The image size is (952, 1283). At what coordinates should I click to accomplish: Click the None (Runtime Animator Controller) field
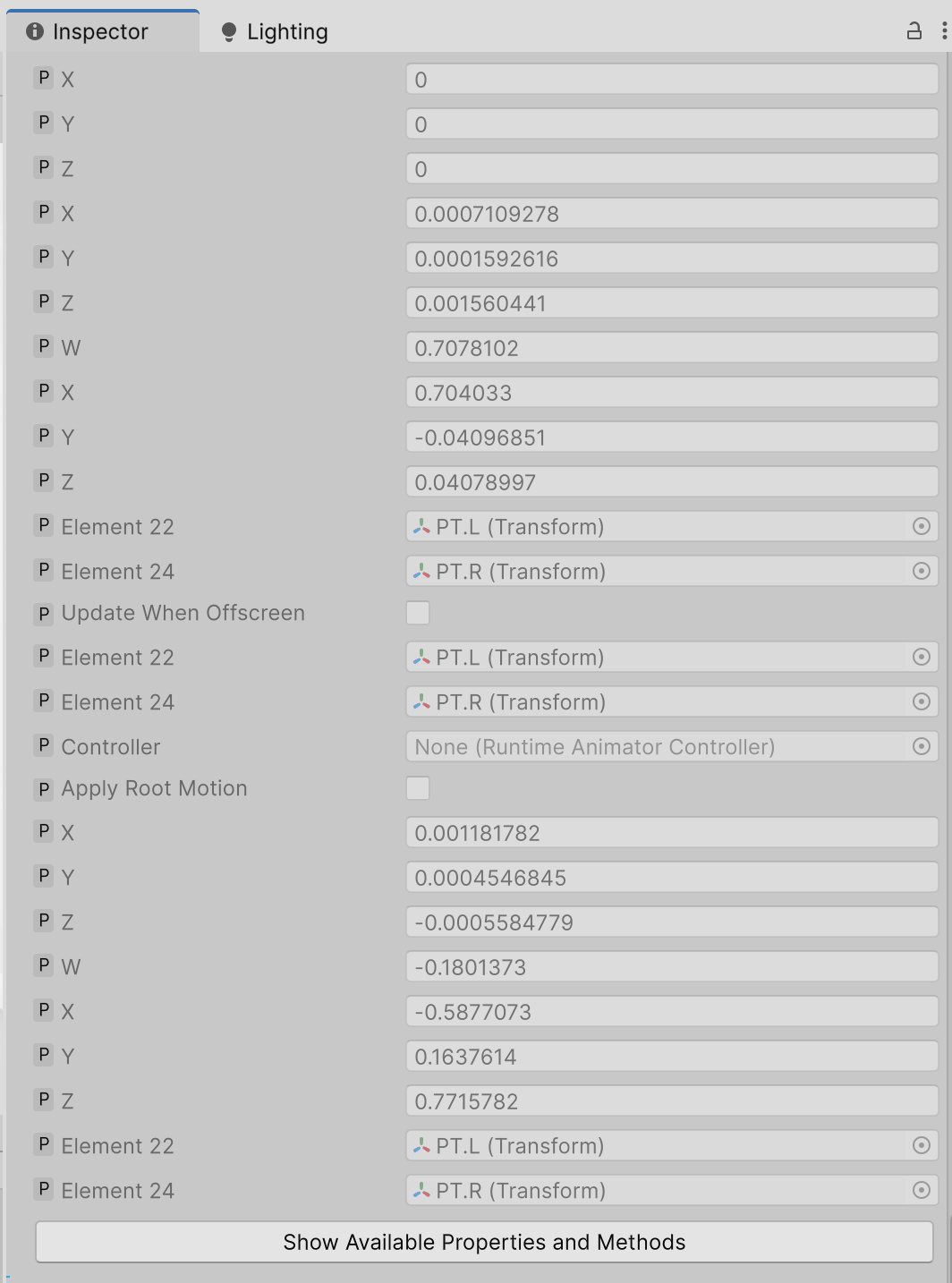point(658,747)
